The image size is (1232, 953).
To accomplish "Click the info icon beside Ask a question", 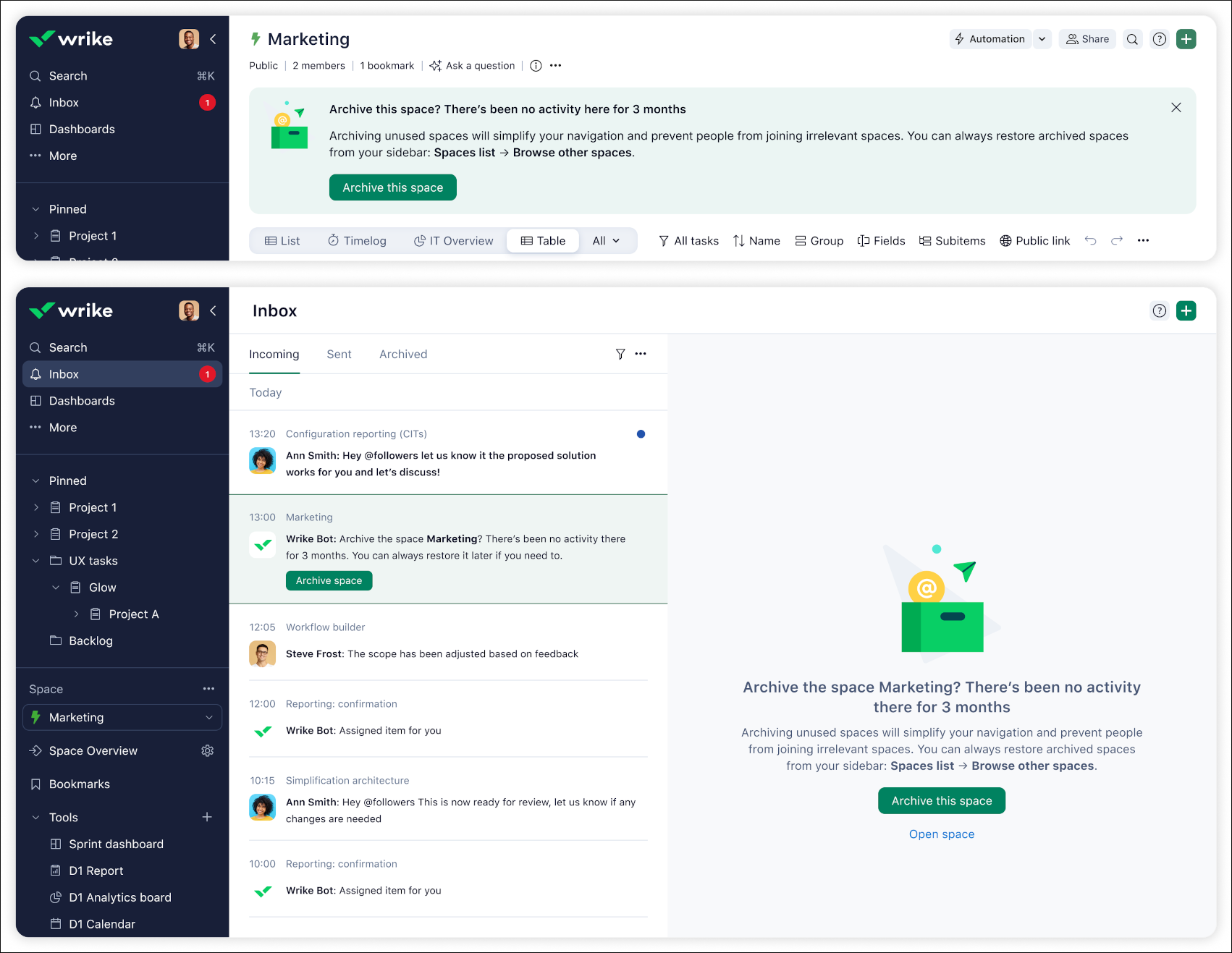I will pos(536,66).
